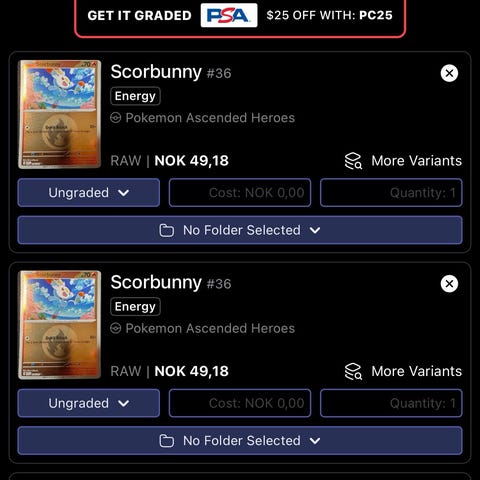The image size is (480, 480).
Task: Remove the first Scorbunny card with X icon
Action: point(449,73)
